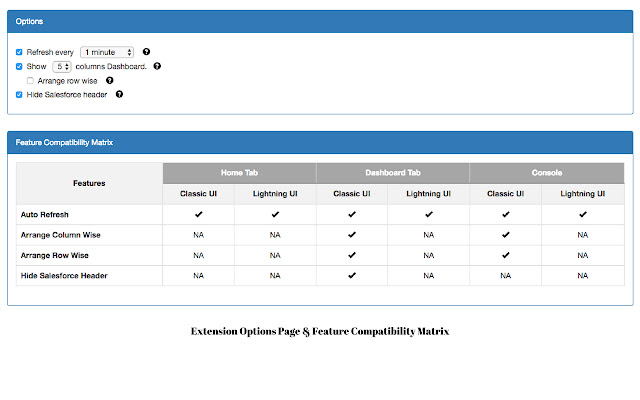Screen dimensions: 640x400
Task: Enable the Arrange row wise checkbox
Action: (x=30, y=81)
